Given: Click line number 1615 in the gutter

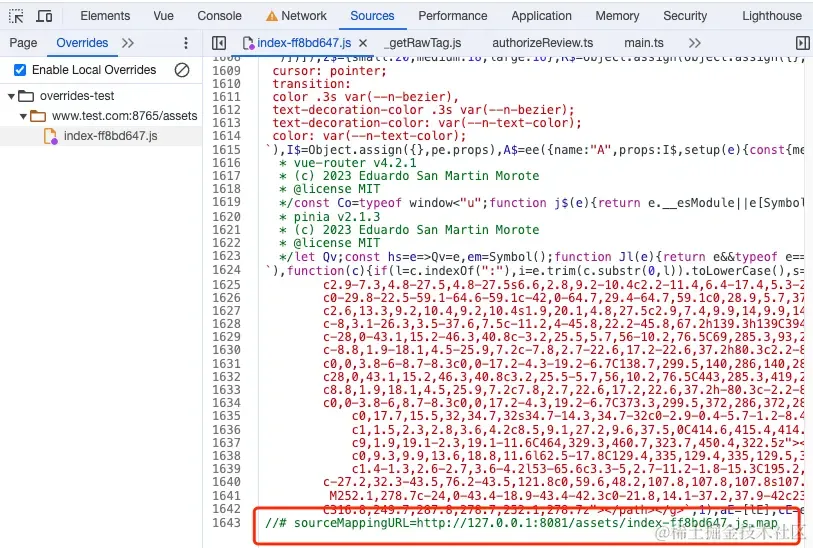Looking at the screenshot, I should tap(227, 150).
